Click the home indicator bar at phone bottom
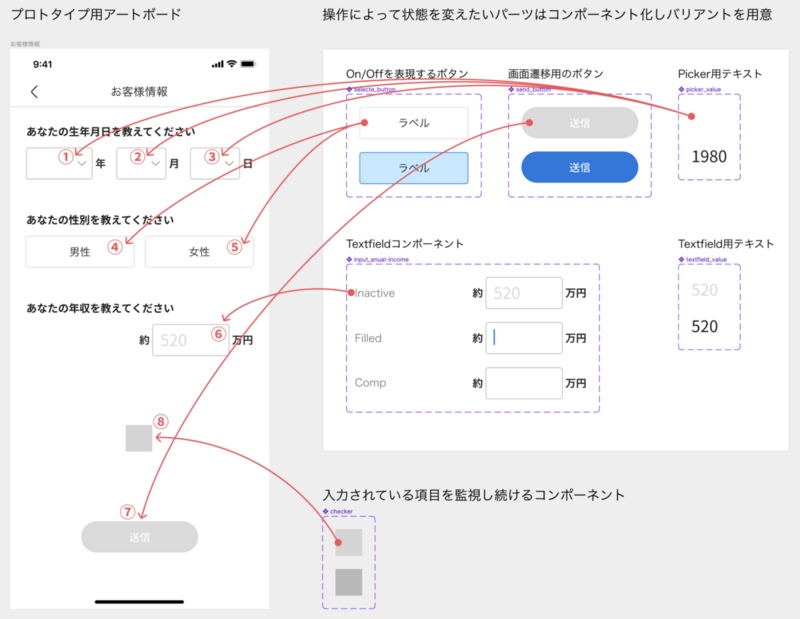 [x=139, y=602]
